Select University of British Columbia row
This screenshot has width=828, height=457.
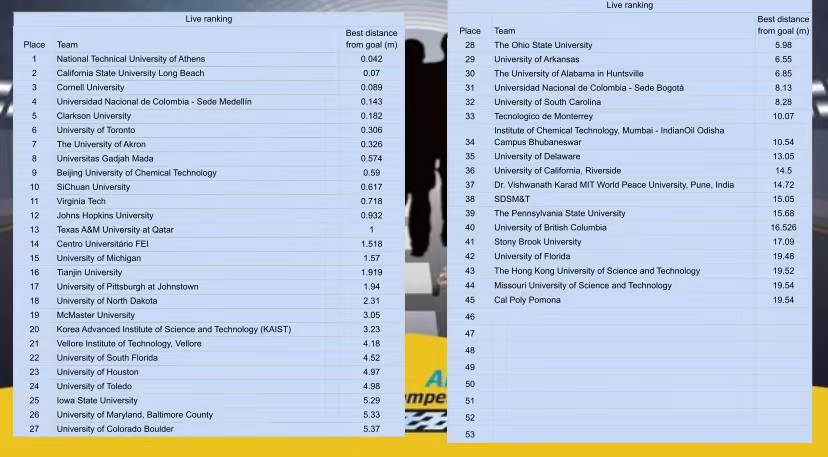550,227
